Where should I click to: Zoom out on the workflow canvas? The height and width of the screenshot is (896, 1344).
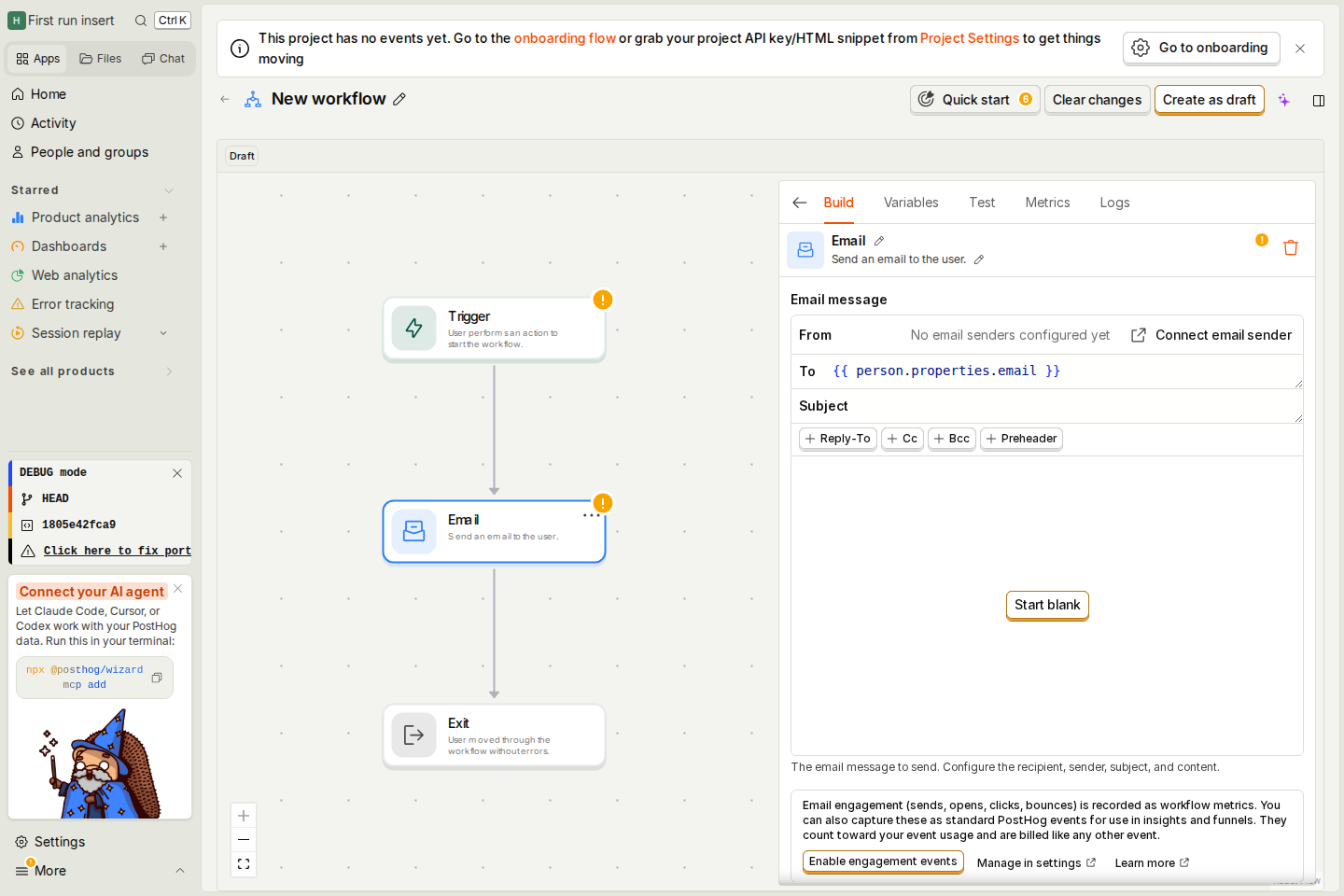coord(244,840)
